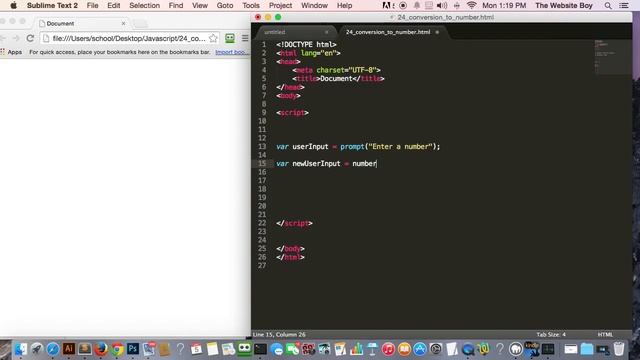This screenshot has height=360, width=640.
Task: Open the notifications bell in menu bar
Action: point(416,5)
